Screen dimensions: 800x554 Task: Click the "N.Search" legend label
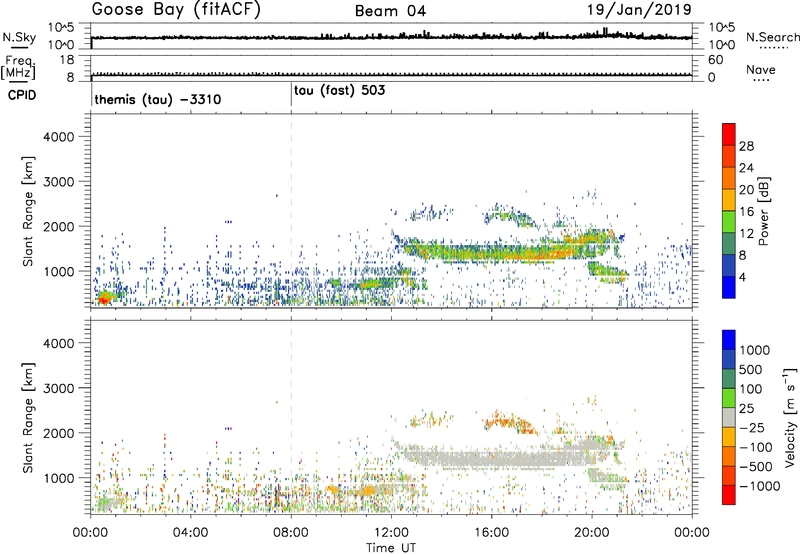772,37
